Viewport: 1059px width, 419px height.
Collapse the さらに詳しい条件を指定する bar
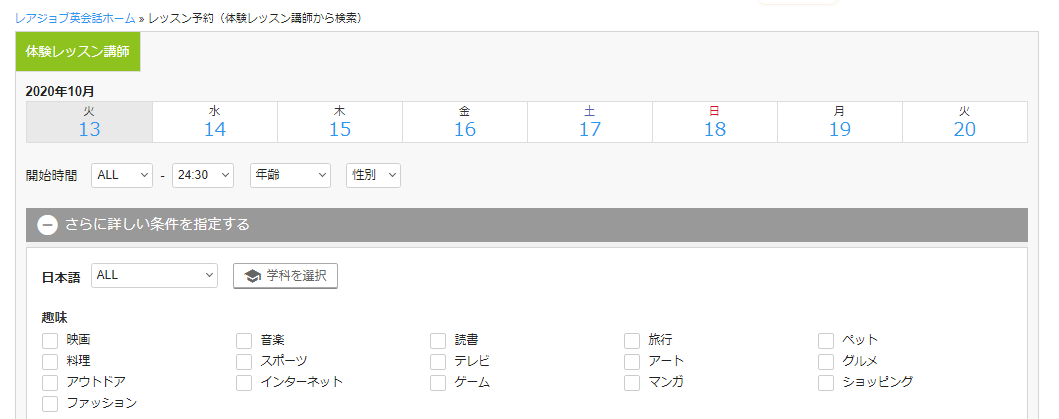(527, 224)
